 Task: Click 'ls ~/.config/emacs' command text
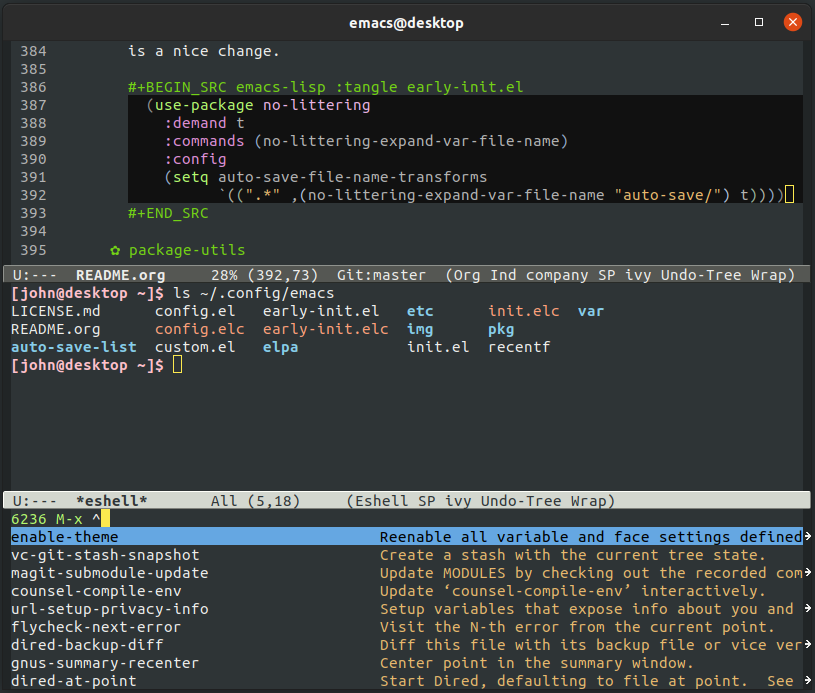coord(254,293)
